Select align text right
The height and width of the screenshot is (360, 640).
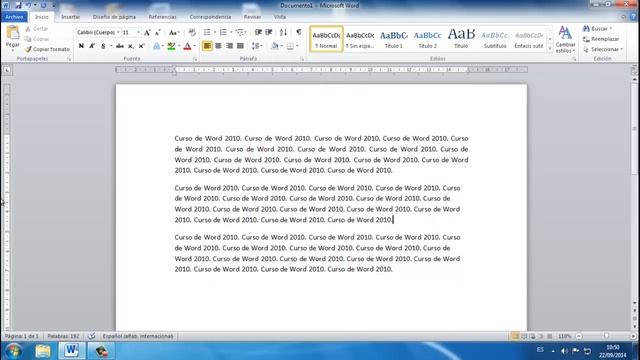[x=229, y=46]
